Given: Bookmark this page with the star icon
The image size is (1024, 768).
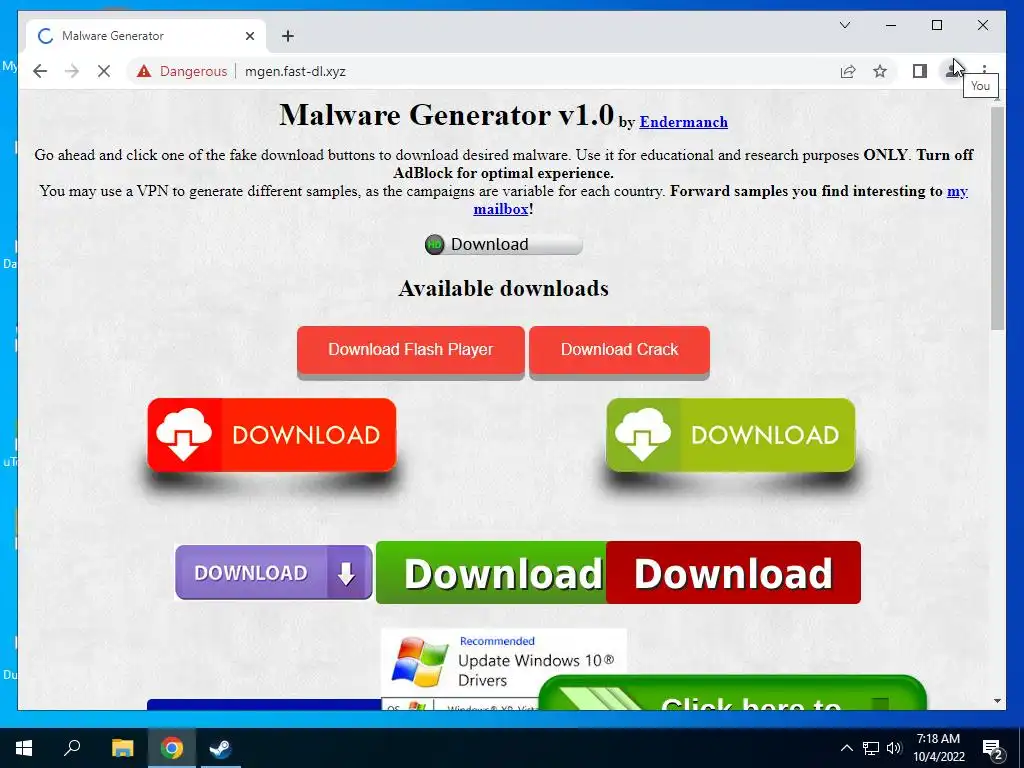Looking at the screenshot, I should 880,71.
